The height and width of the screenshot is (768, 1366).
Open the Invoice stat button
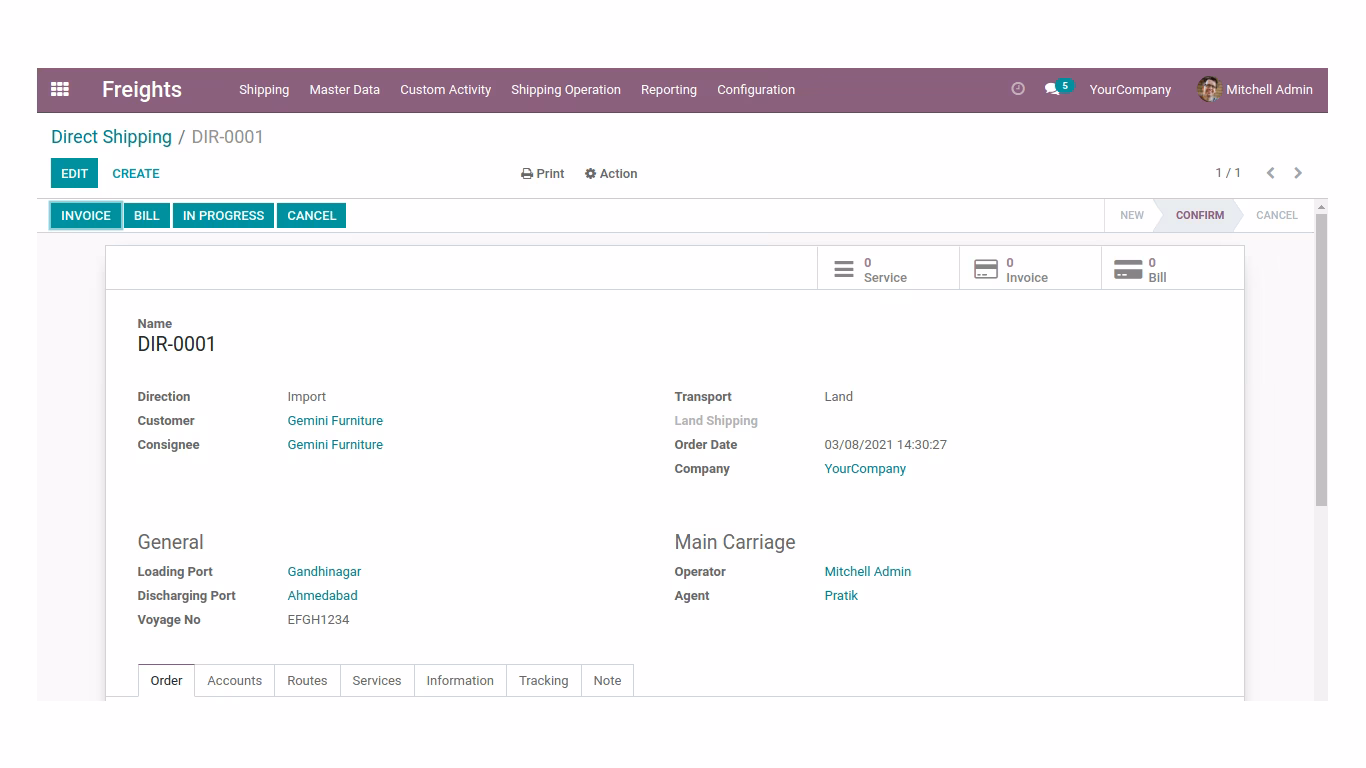pos(1030,269)
